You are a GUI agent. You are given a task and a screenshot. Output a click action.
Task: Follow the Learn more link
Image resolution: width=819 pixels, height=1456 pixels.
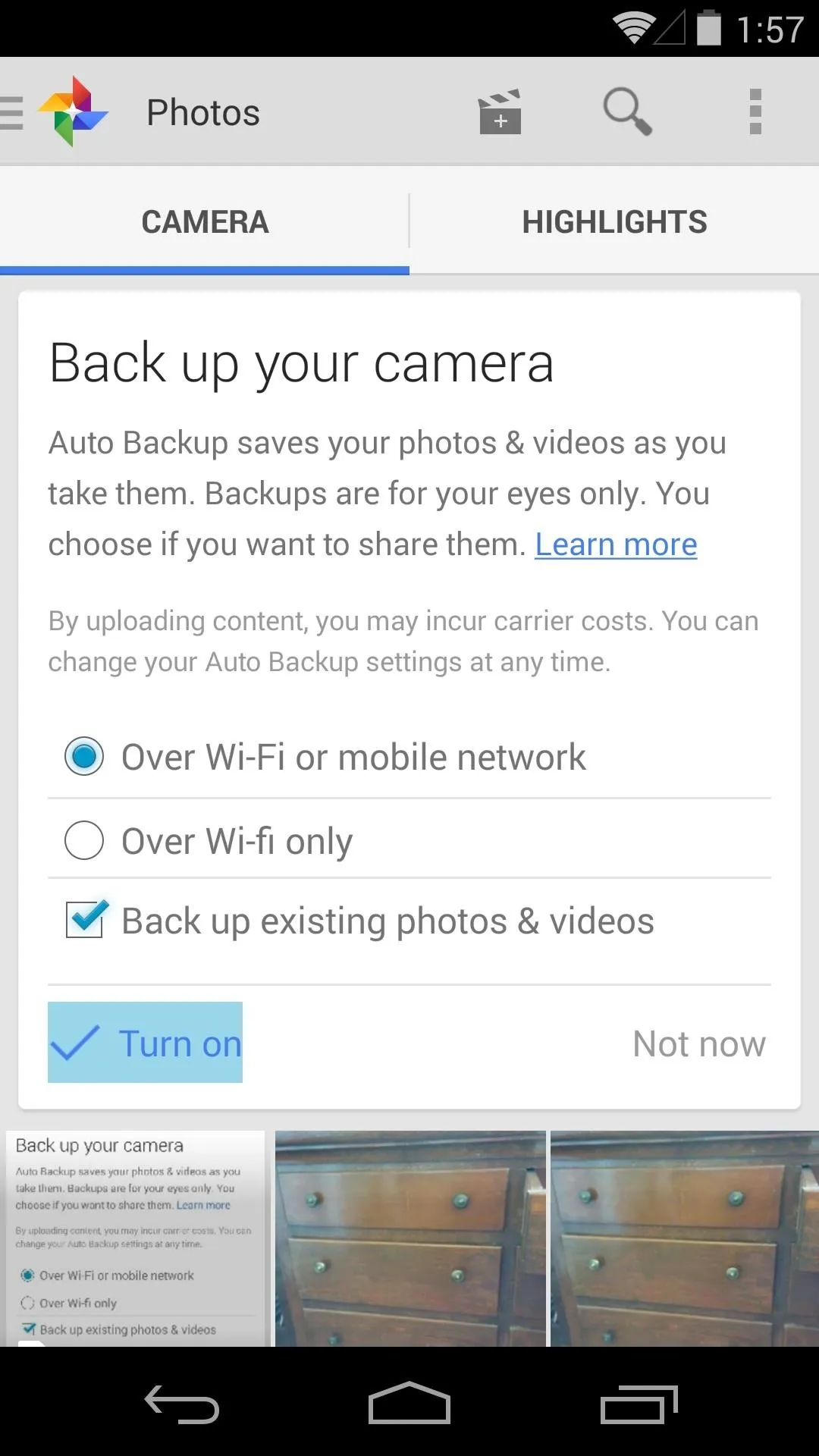616,544
